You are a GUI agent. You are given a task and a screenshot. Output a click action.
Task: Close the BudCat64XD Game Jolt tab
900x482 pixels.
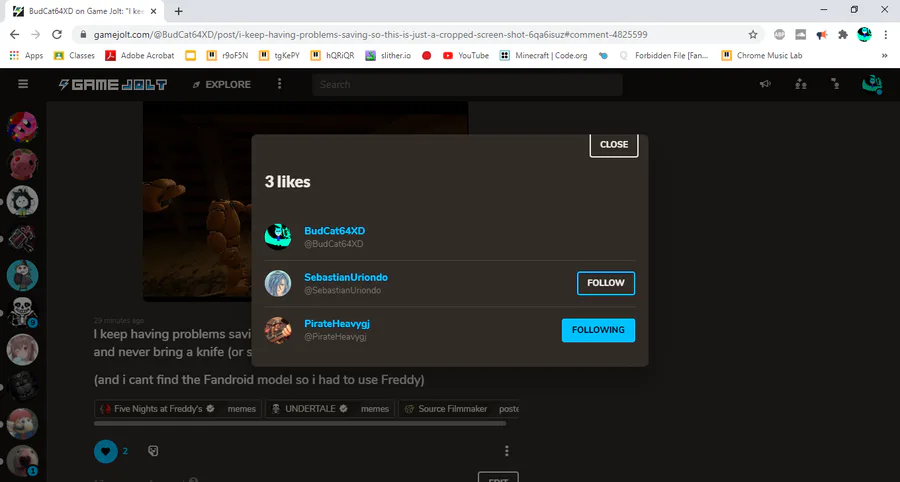tap(153, 11)
